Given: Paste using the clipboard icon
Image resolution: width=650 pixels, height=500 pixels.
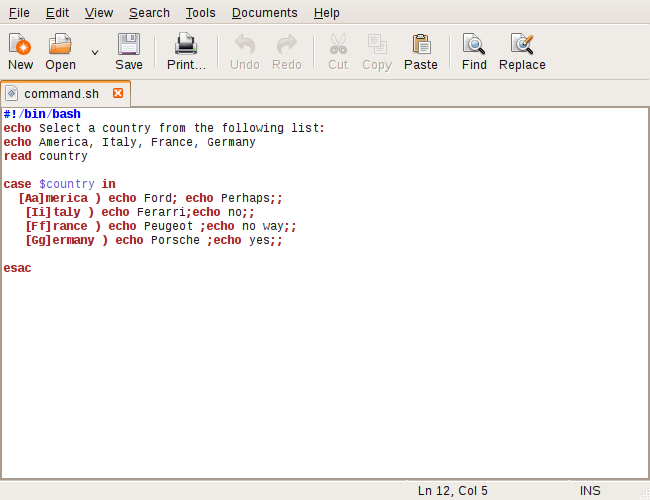Looking at the screenshot, I should [x=421, y=44].
